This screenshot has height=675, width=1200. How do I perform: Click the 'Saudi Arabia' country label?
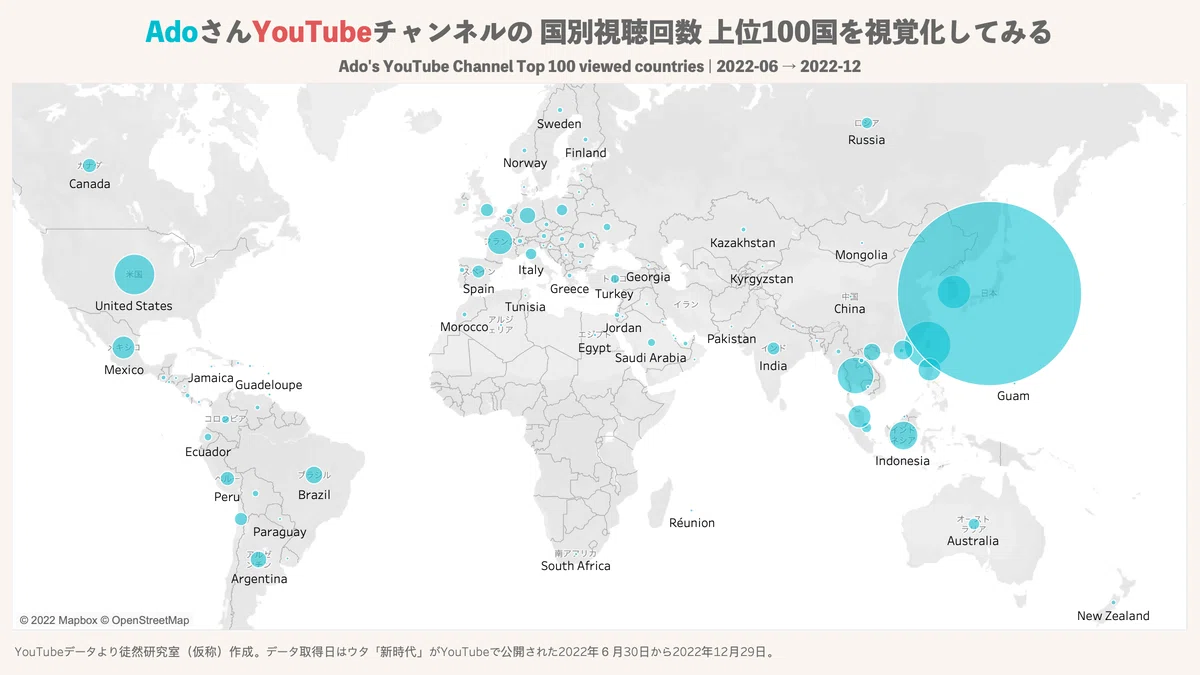pyautogui.click(x=651, y=358)
